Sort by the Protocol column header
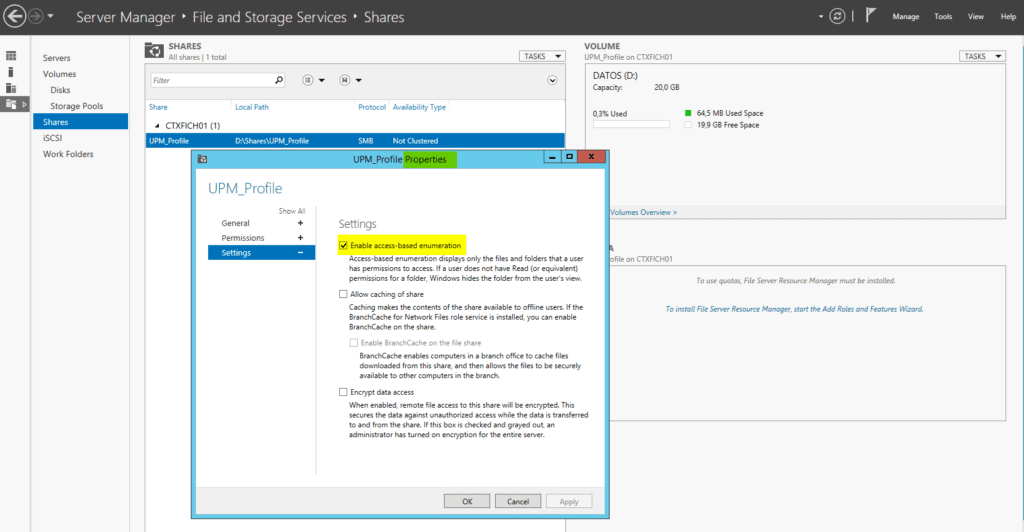Viewport: 1024px width, 532px height. (x=372, y=107)
